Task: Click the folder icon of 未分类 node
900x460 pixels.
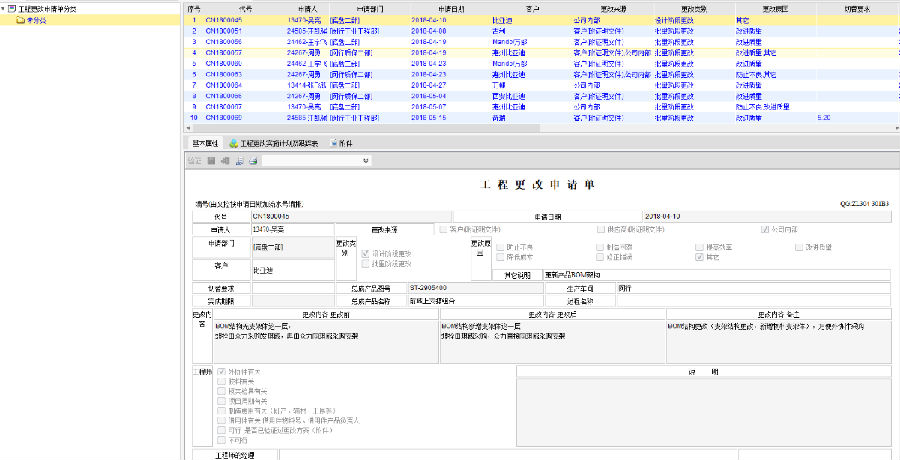Action: [x=20, y=19]
